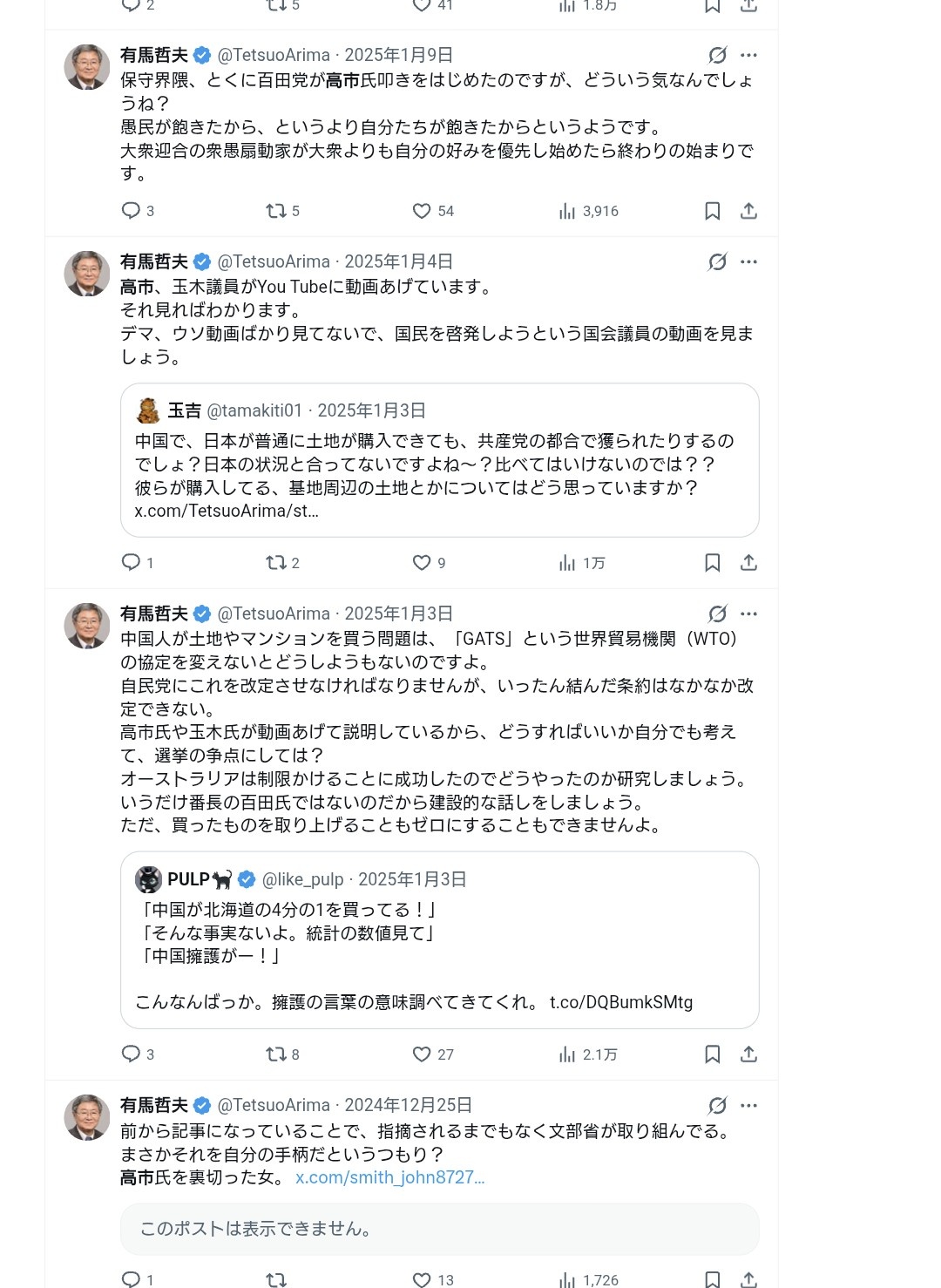The width and height of the screenshot is (941, 1288).
Task: Like the January 3 post with 27 likes
Action: pyautogui.click(x=433, y=1054)
